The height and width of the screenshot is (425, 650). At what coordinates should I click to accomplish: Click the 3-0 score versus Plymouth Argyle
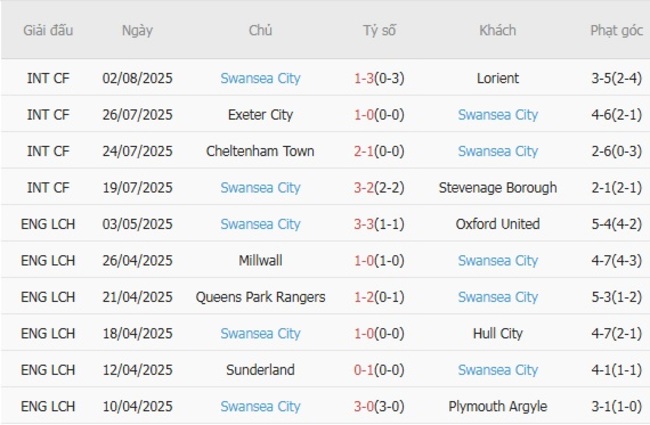pos(366,406)
